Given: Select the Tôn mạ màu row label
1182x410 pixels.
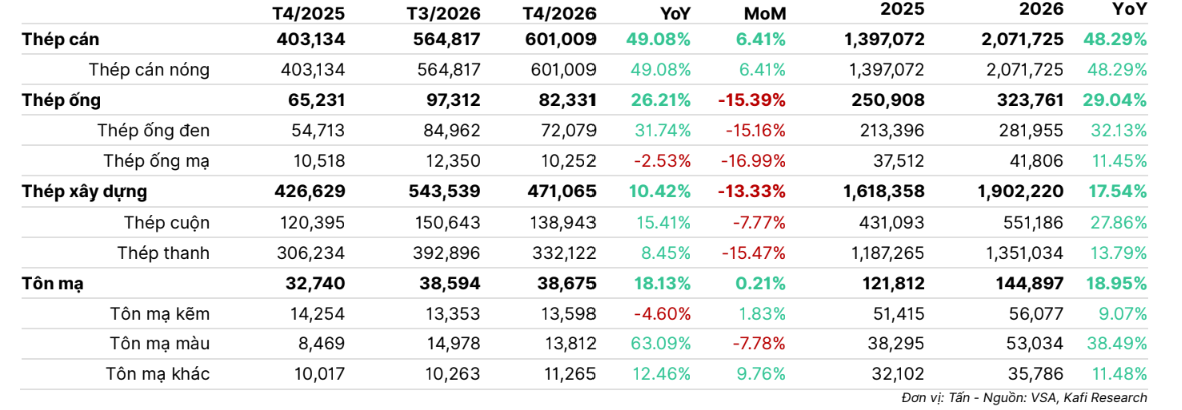Looking at the screenshot, I should (x=159, y=344).
